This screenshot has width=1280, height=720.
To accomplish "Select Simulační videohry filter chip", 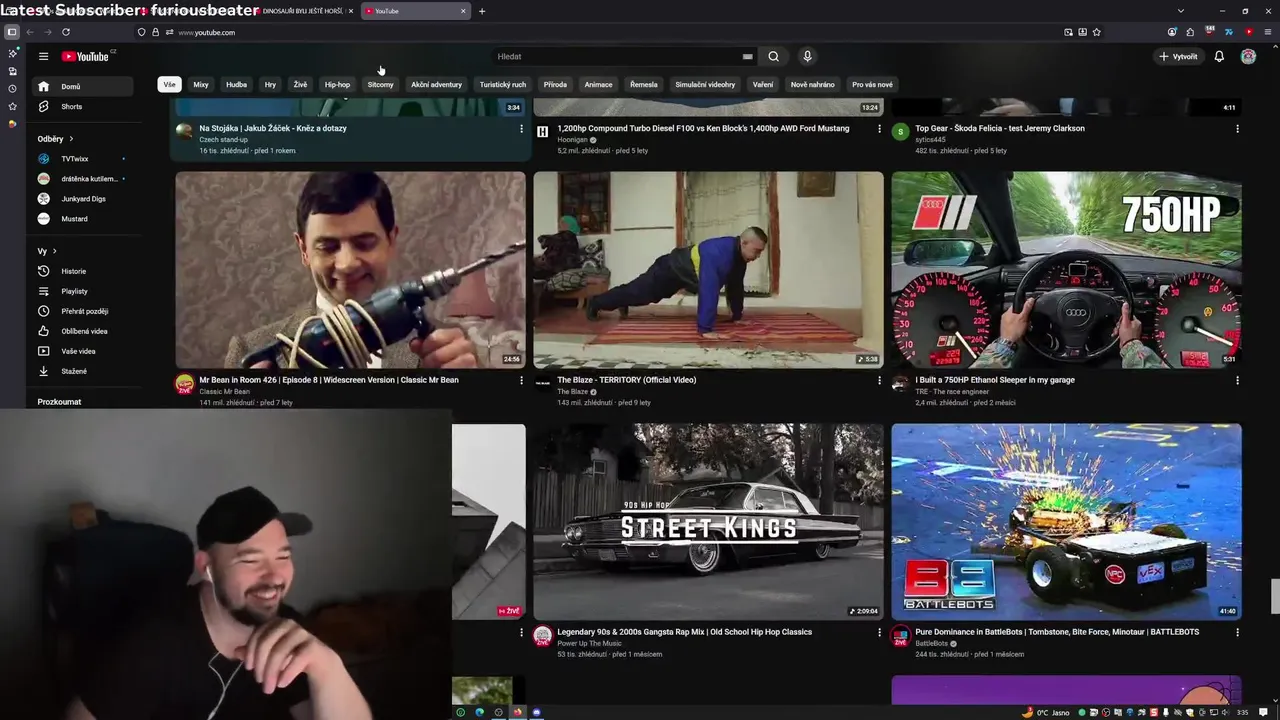I will click(x=705, y=85).
